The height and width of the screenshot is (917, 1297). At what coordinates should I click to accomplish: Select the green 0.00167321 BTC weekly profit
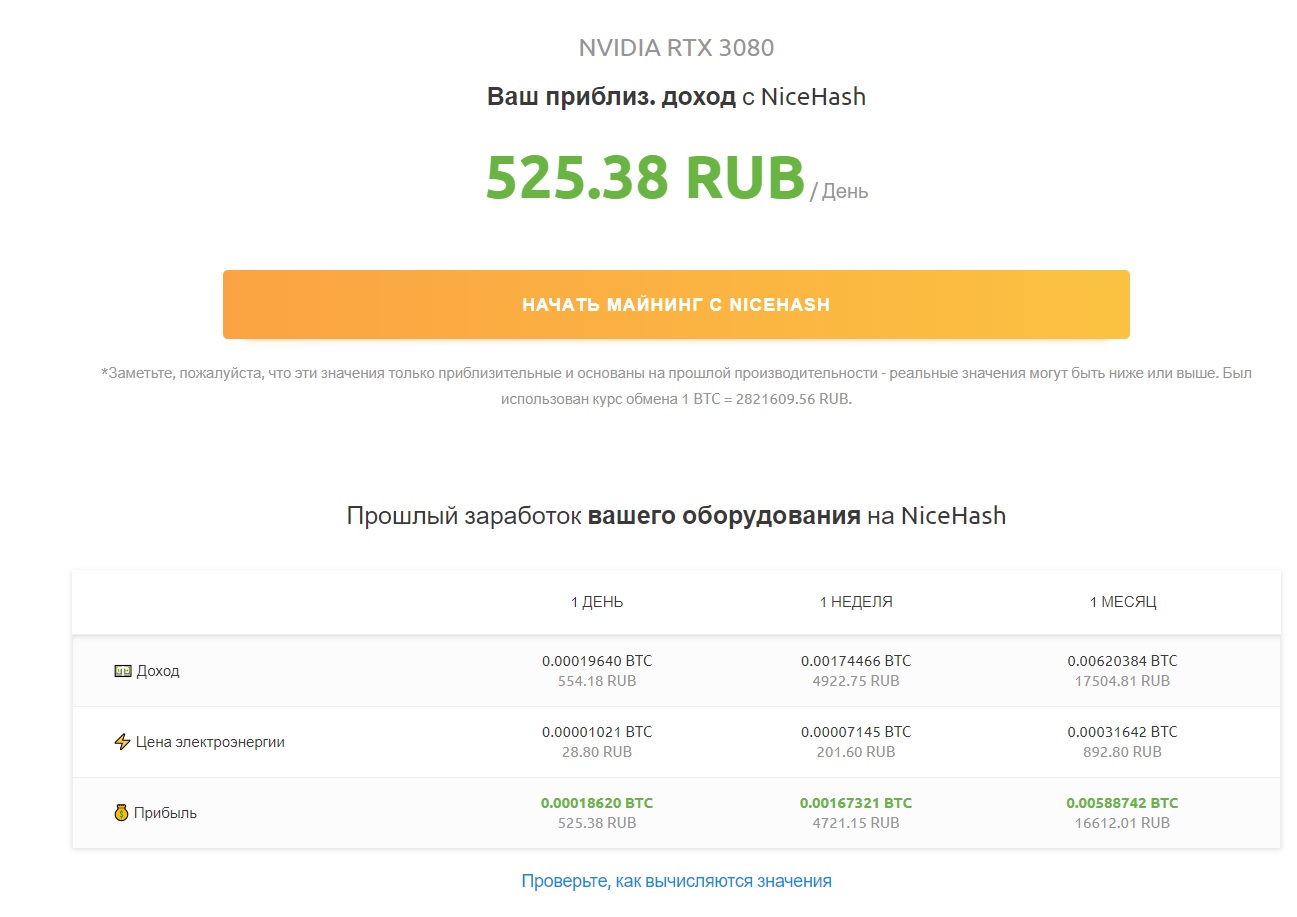pos(856,803)
